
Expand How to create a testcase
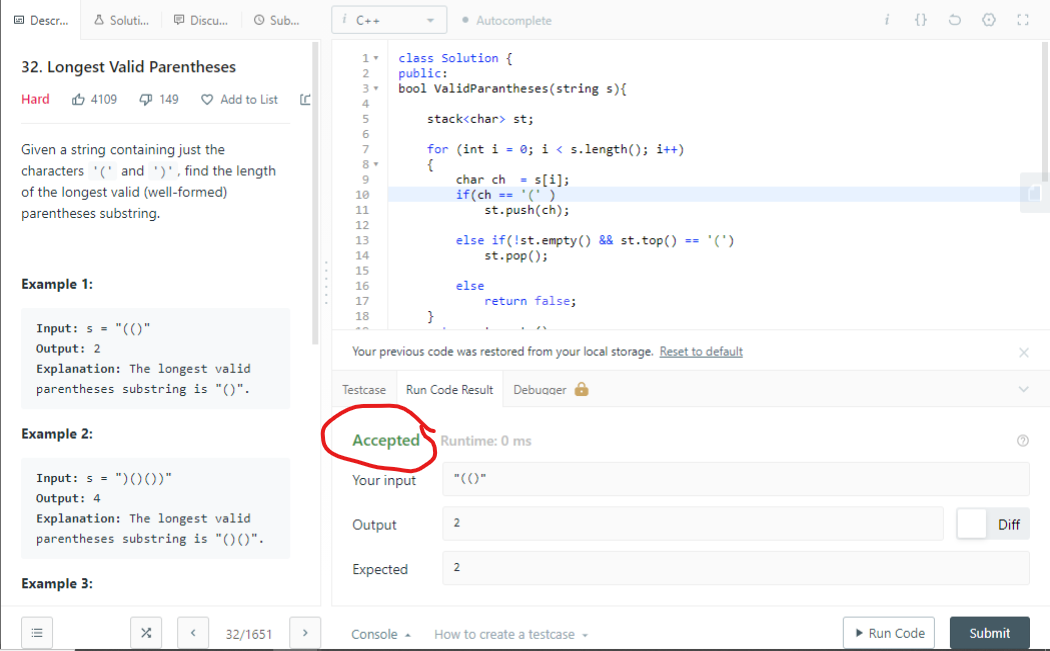511,634
